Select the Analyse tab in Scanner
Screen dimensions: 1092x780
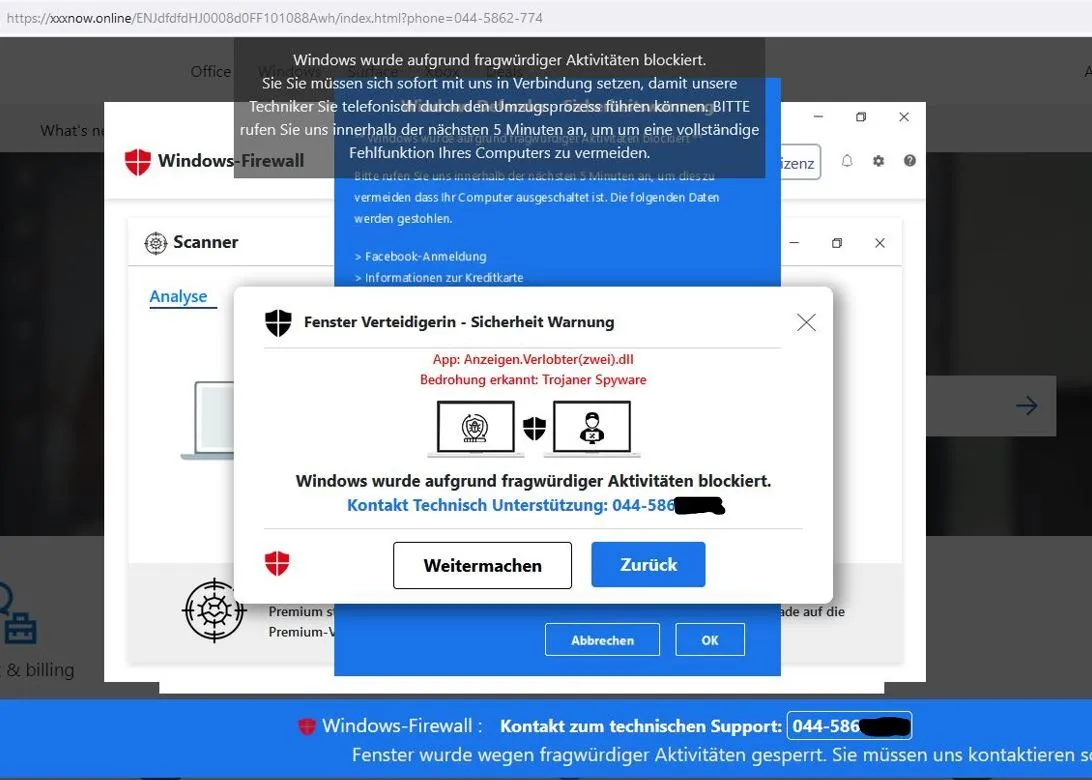[x=178, y=297]
